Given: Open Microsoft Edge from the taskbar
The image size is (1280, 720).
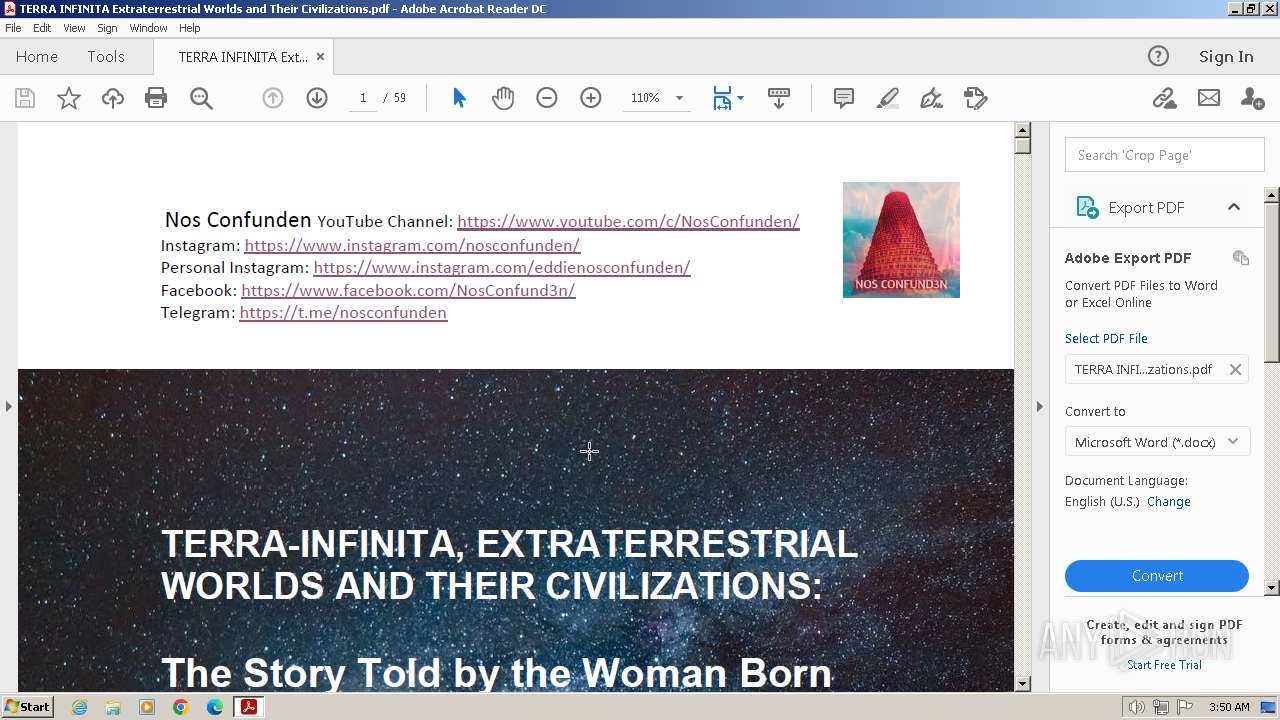Looking at the screenshot, I should coord(215,707).
